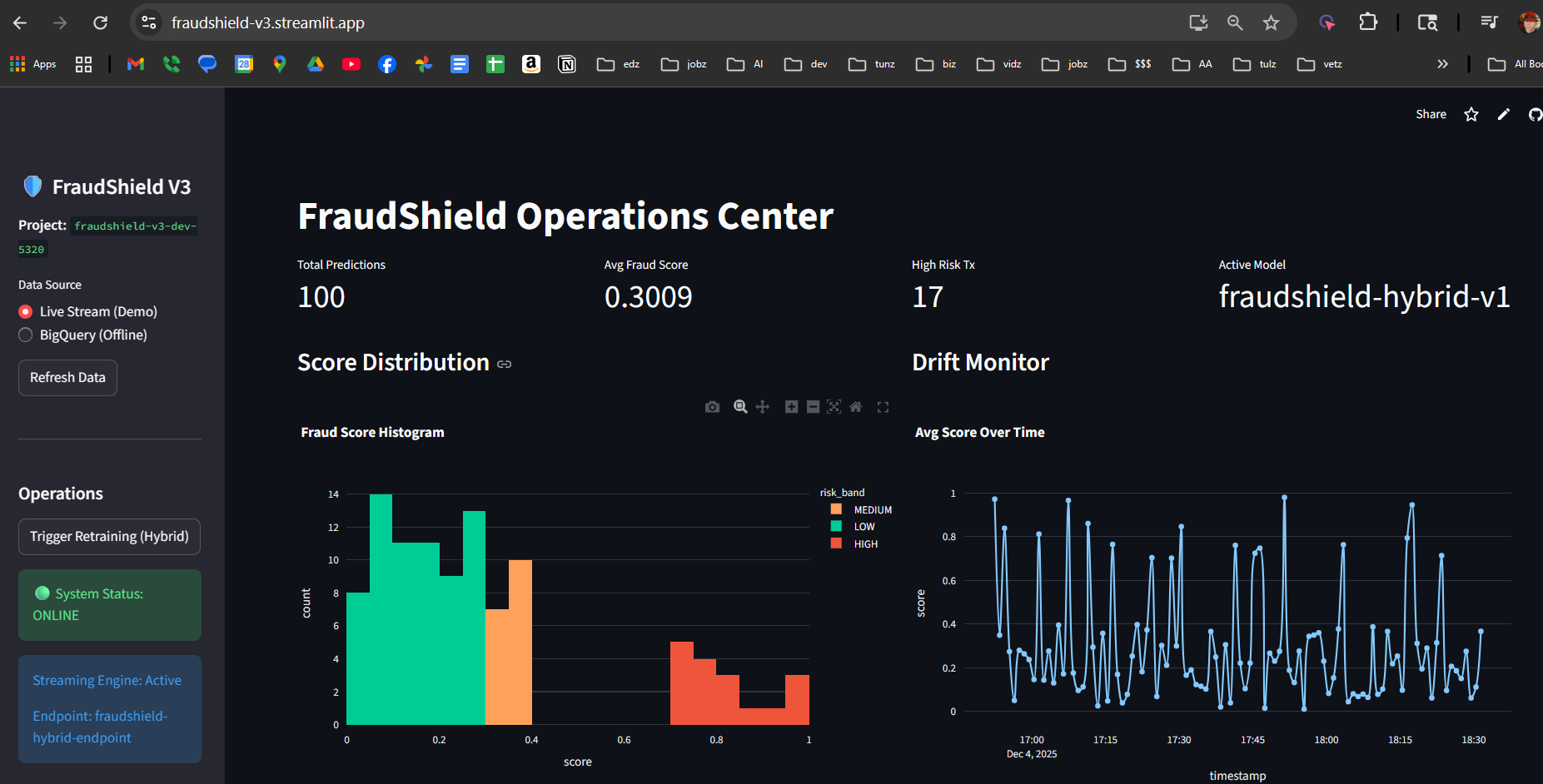Open the $$$ bookmarks folder
Image resolution: width=1543 pixels, height=784 pixels.
(1130, 64)
